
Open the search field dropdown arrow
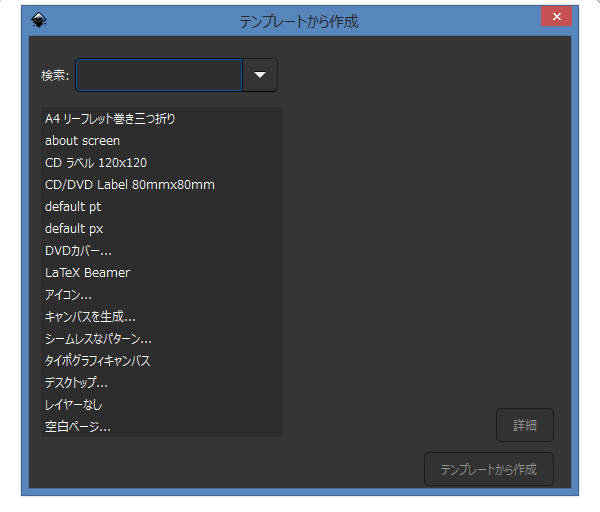(260, 75)
